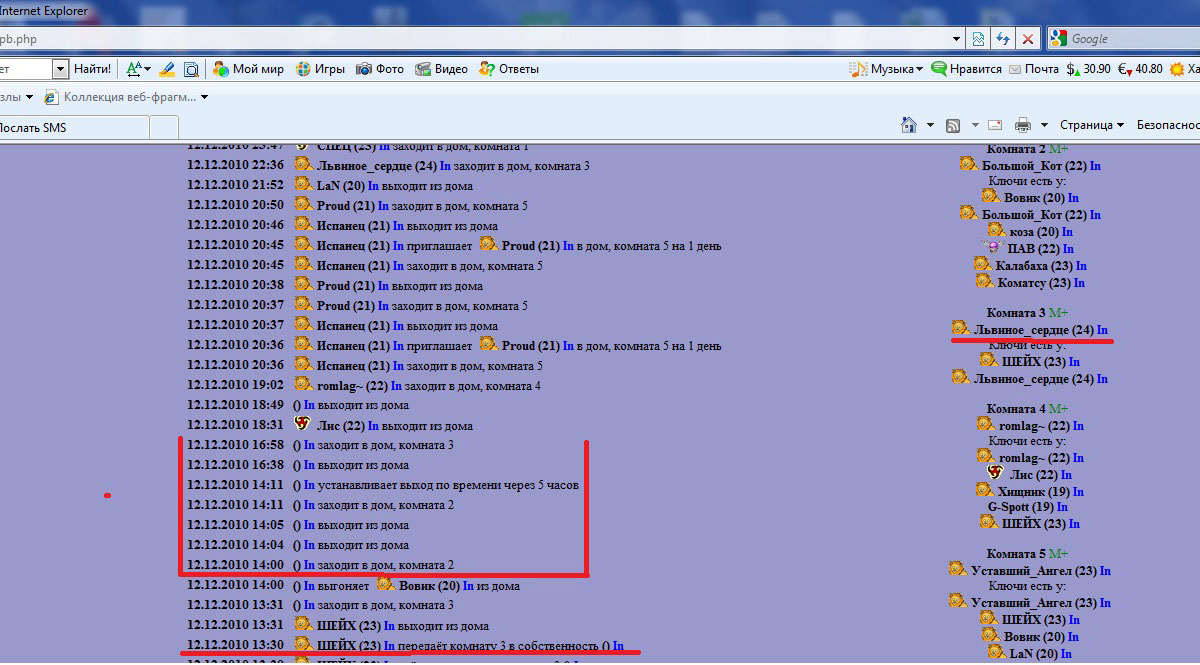Click the Refresh page icon

(x=1003, y=39)
